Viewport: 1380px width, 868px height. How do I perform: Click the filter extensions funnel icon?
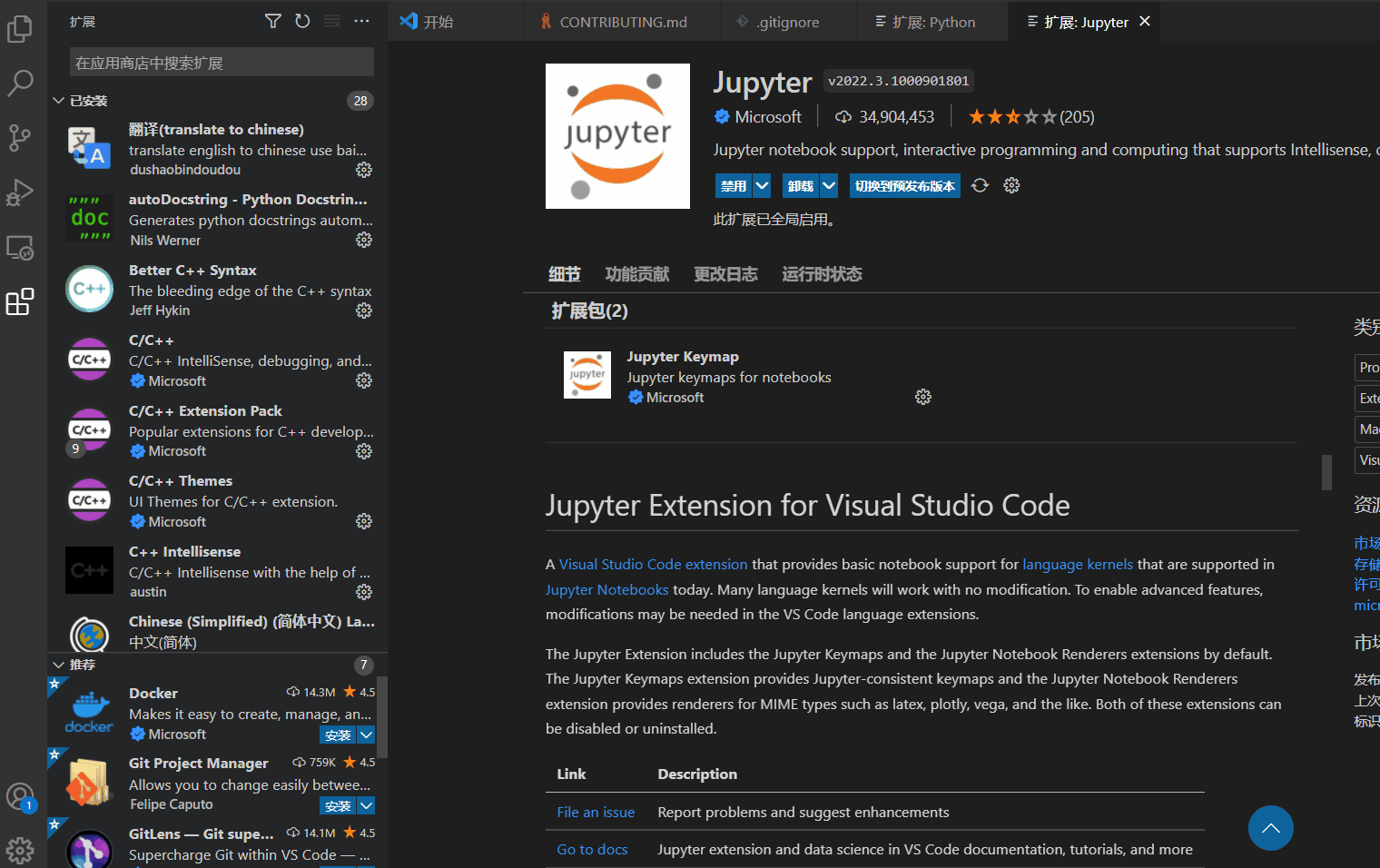pos(273,21)
